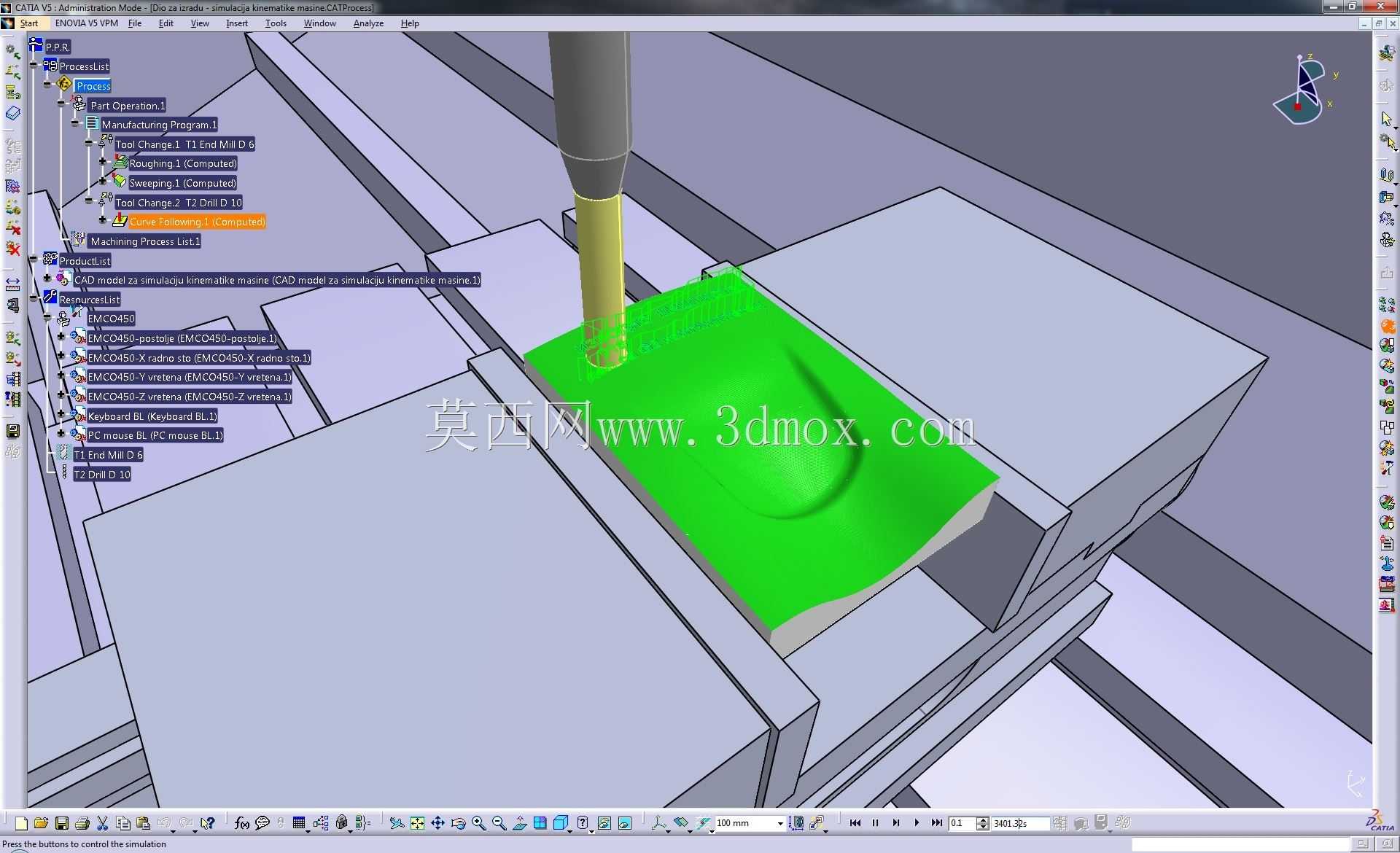The width and height of the screenshot is (1400, 853).
Task: Select T1 End Mill D 6 resource
Action: (108, 454)
